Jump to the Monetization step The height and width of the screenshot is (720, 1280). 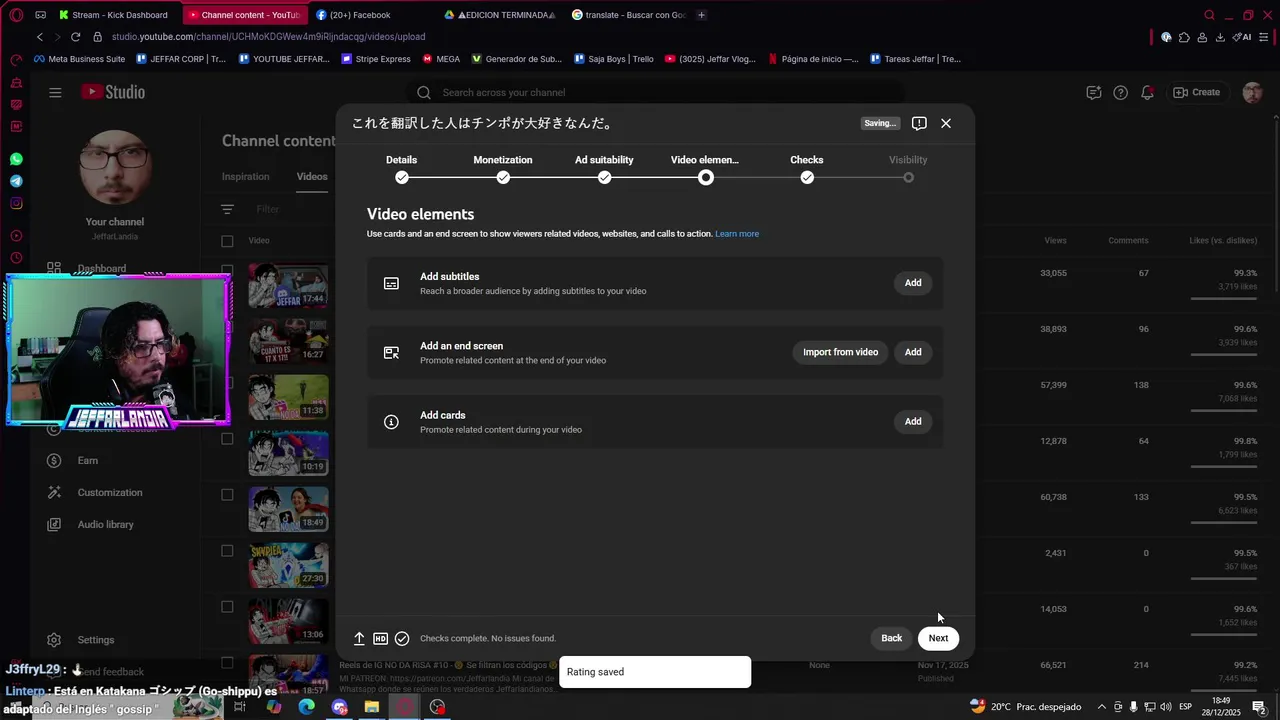click(503, 168)
